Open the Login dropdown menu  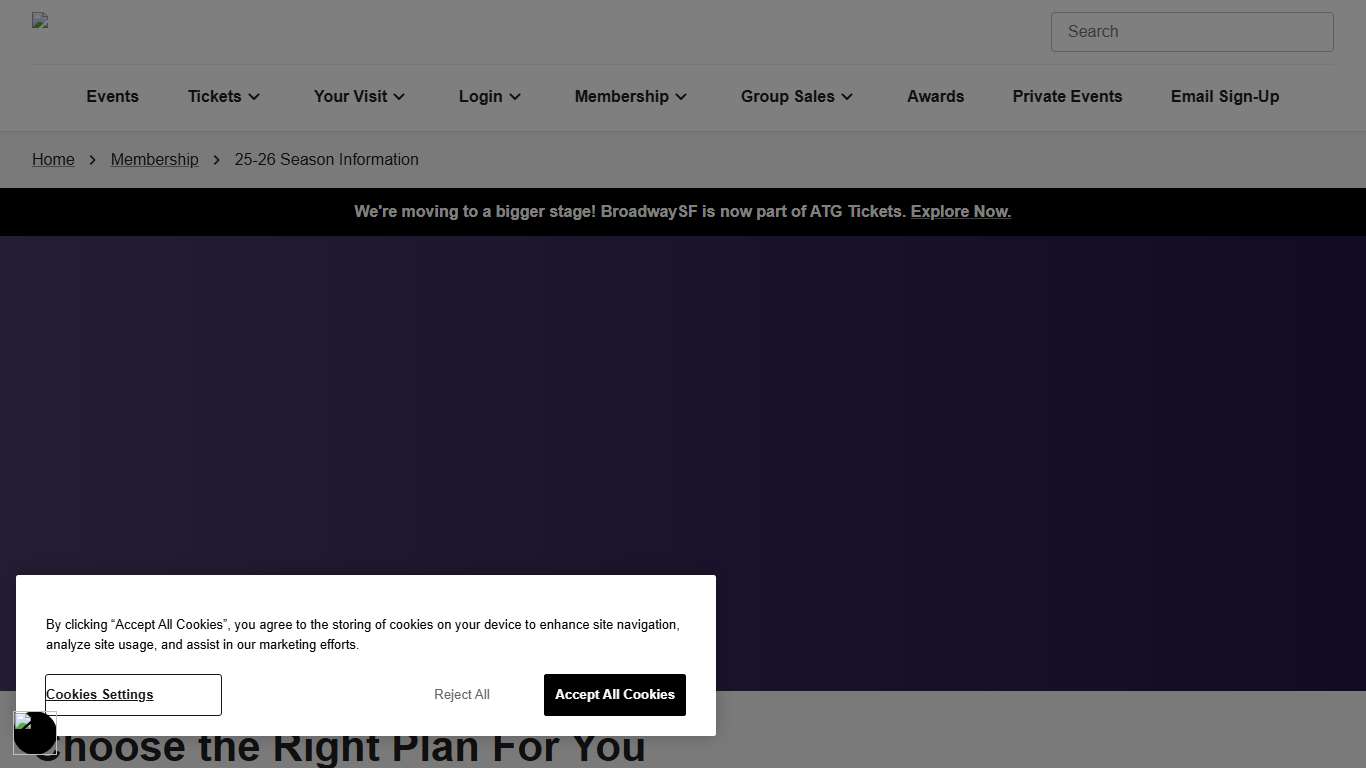[490, 97]
